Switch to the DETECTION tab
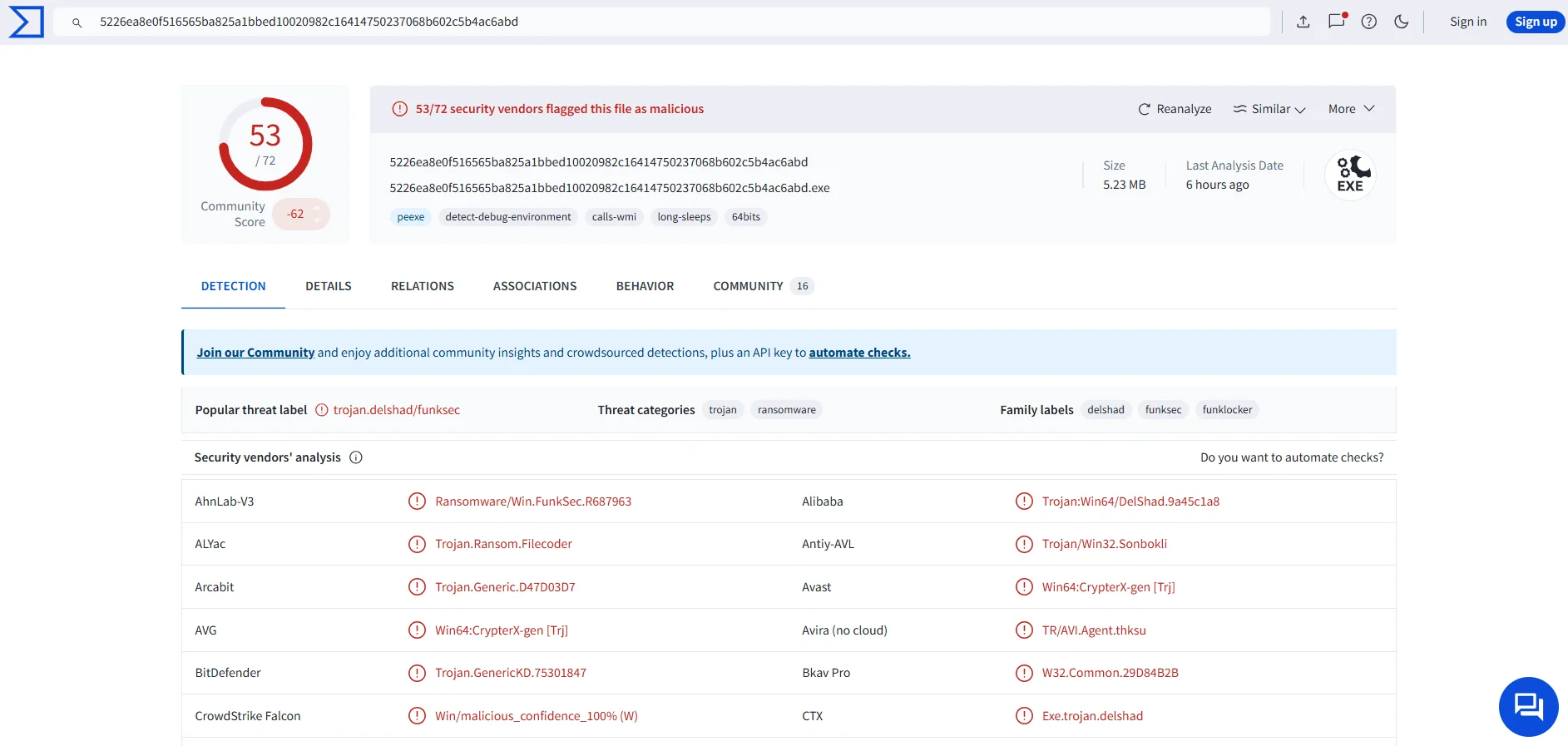This screenshot has height=746, width=1568. (x=234, y=286)
